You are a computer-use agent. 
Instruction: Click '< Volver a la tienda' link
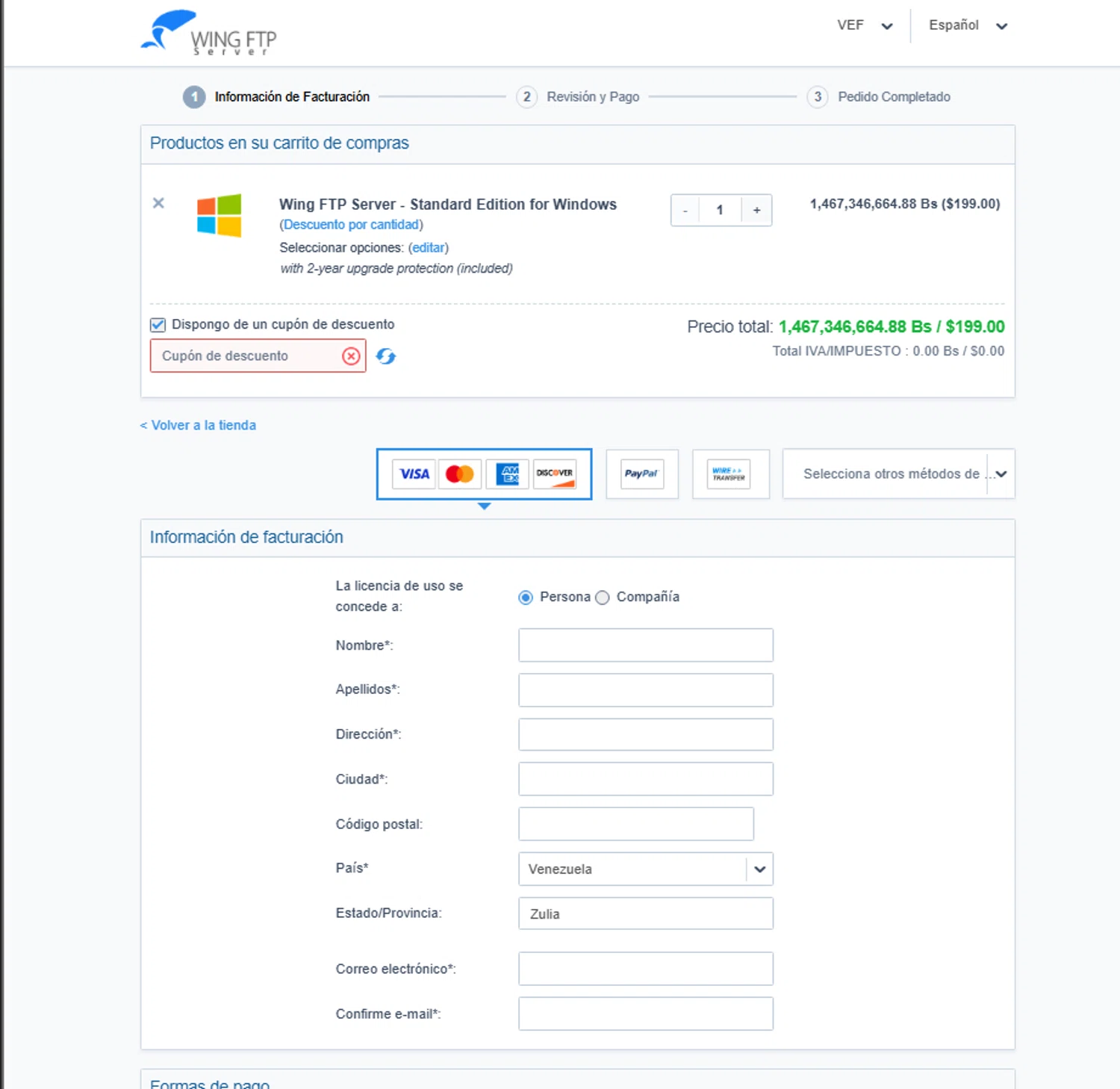[x=198, y=425]
